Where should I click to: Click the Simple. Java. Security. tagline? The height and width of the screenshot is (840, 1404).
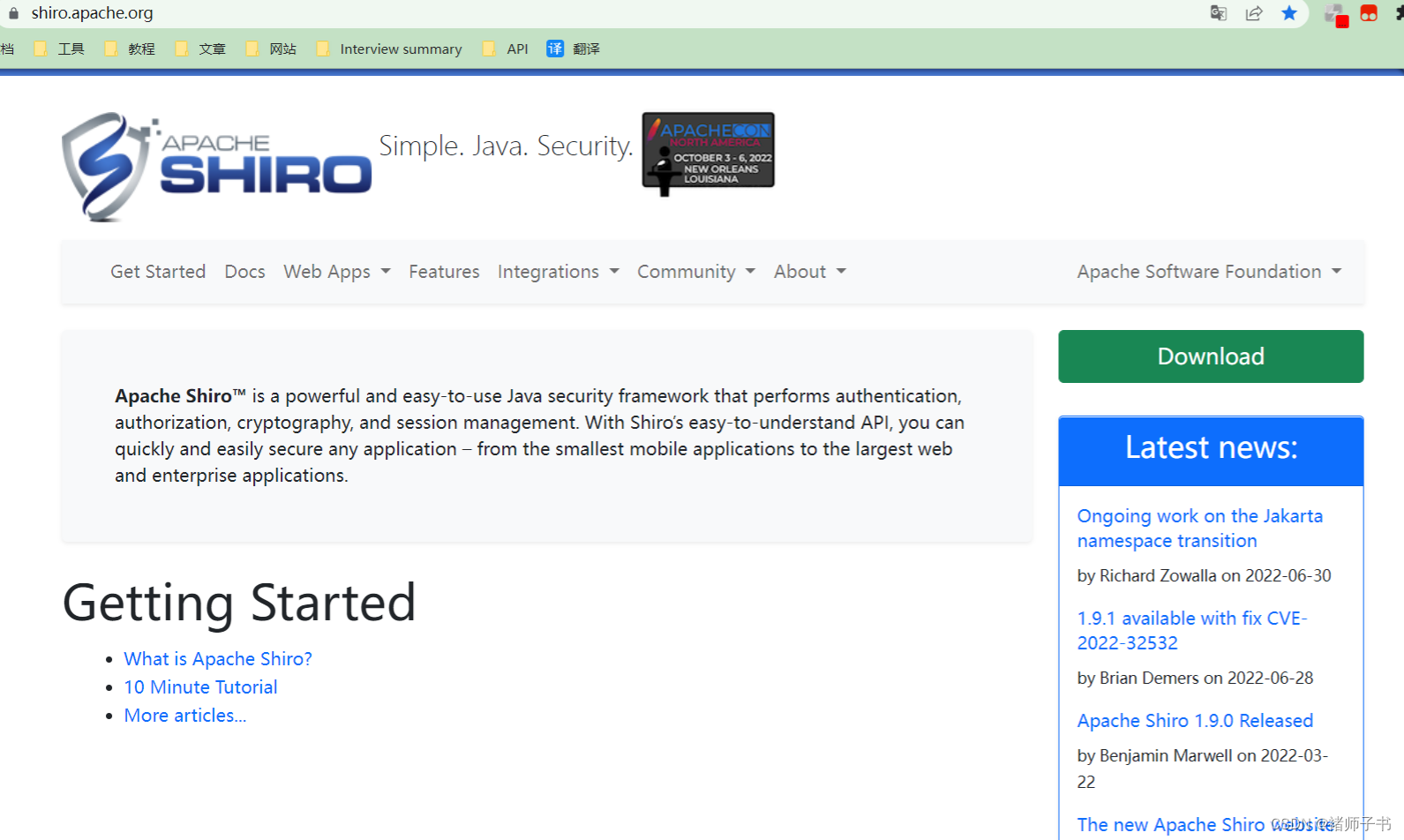coord(506,146)
